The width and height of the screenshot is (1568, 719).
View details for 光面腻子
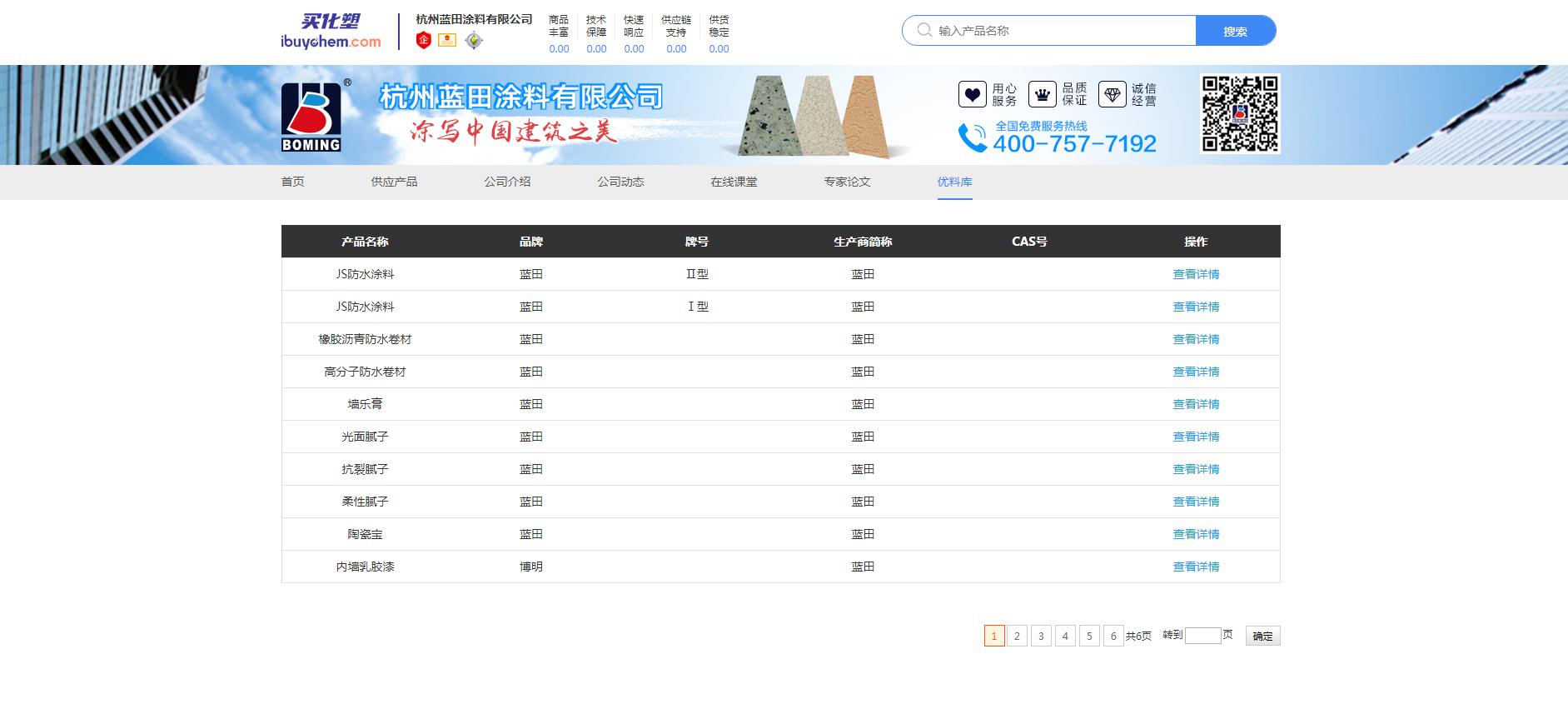1197,437
